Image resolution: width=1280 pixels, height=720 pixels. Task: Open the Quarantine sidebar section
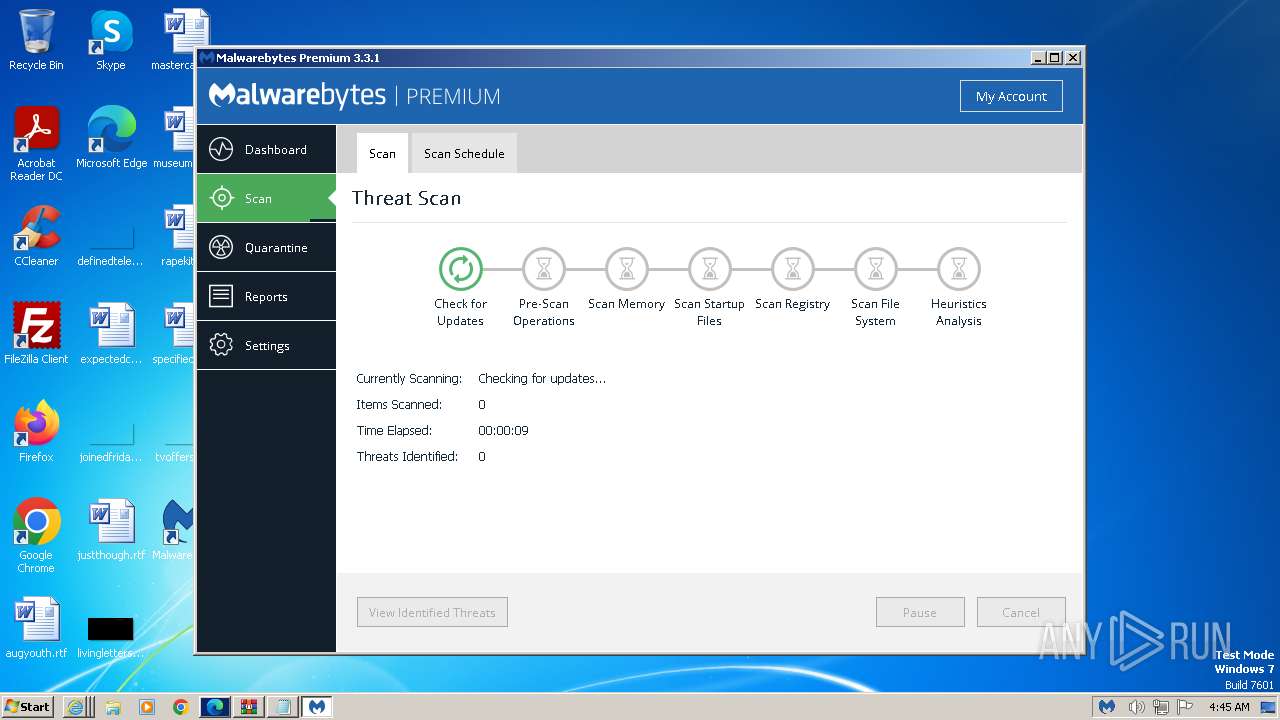tap(266, 247)
